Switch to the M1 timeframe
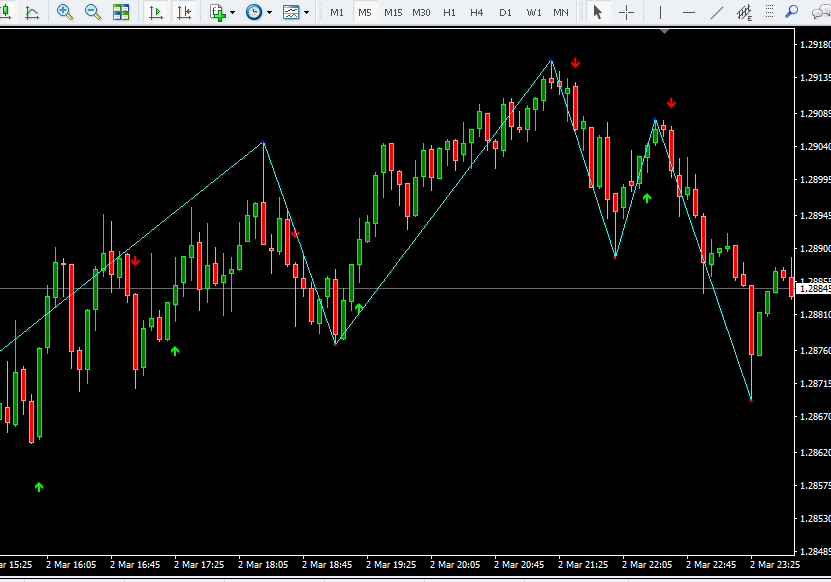The image size is (831, 582). pyautogui.click(x=337, y=12)
